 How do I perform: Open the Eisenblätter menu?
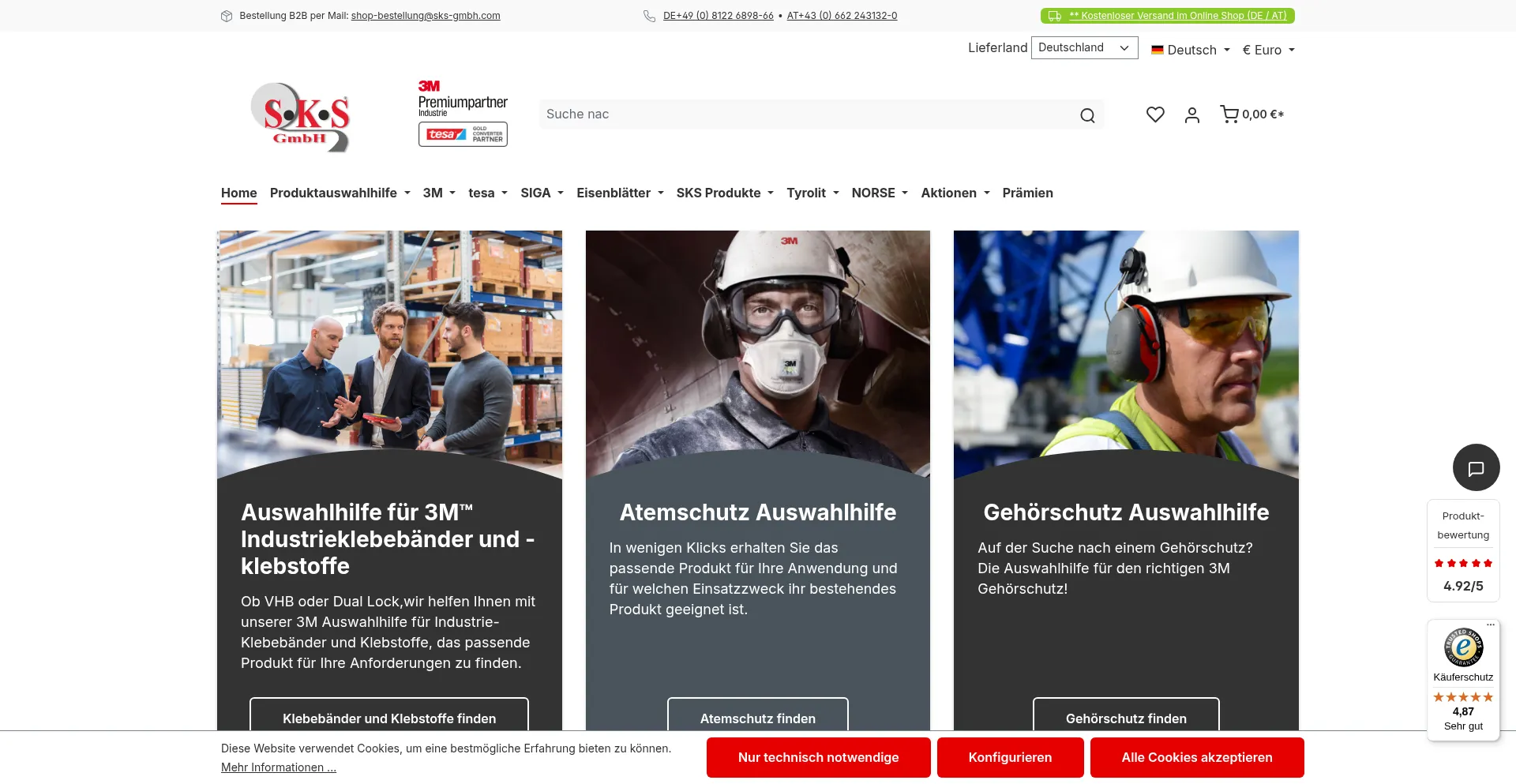tap(620, 193)
